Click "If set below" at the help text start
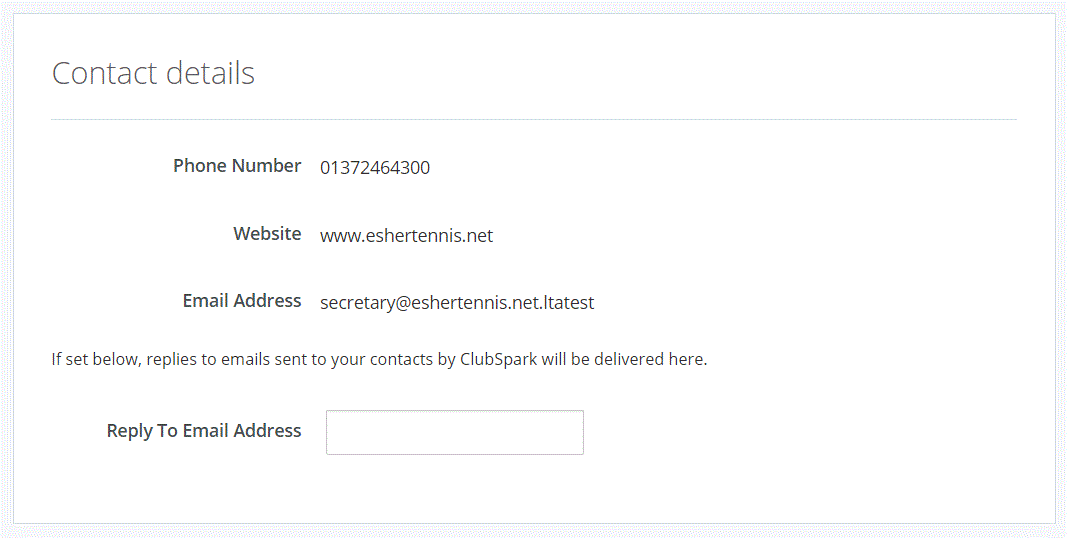 (96, 359)
